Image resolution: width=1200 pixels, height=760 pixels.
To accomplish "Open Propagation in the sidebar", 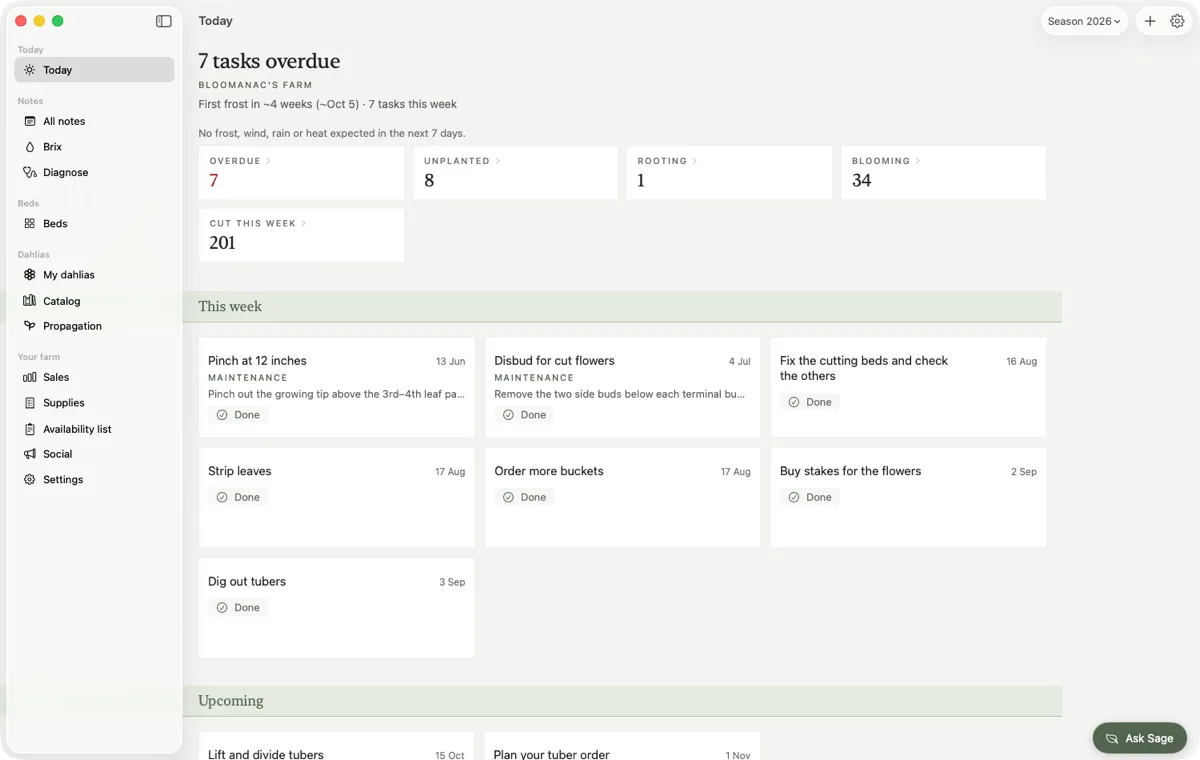I will click(94, 326).
